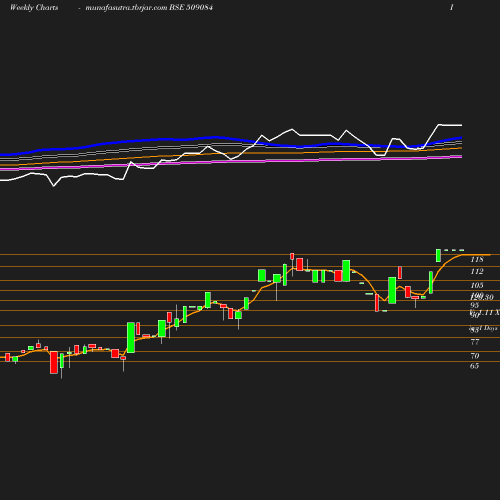
Task: Click the 95 price axis label
Action: (x=475, y=305)
